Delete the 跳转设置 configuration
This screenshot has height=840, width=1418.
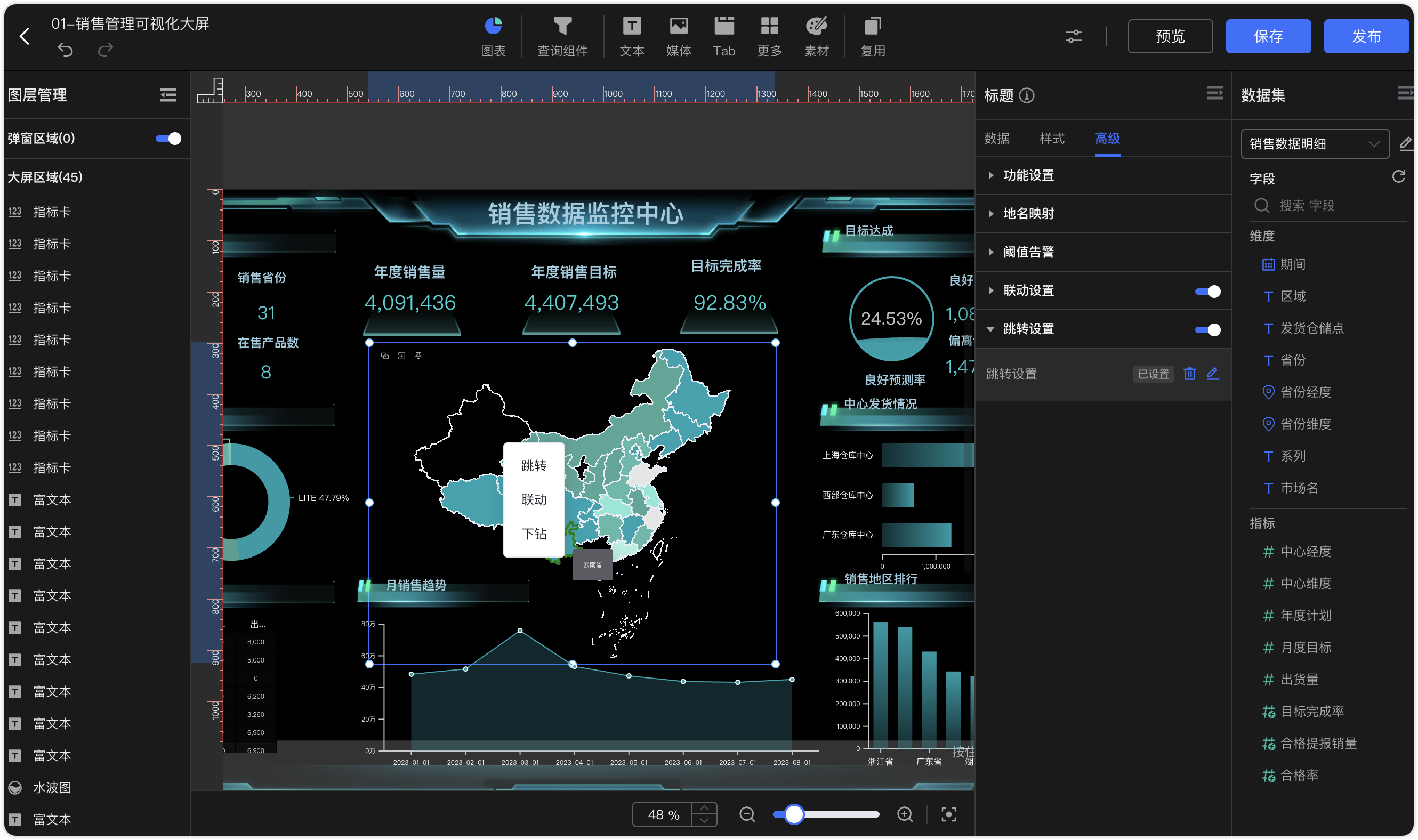click(1189, 374)
